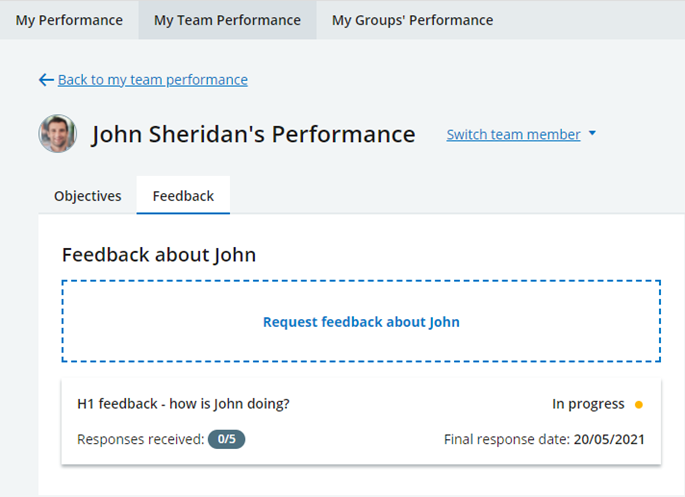Click the back arrow icon
685x497 pixels.
coord(46,80)
